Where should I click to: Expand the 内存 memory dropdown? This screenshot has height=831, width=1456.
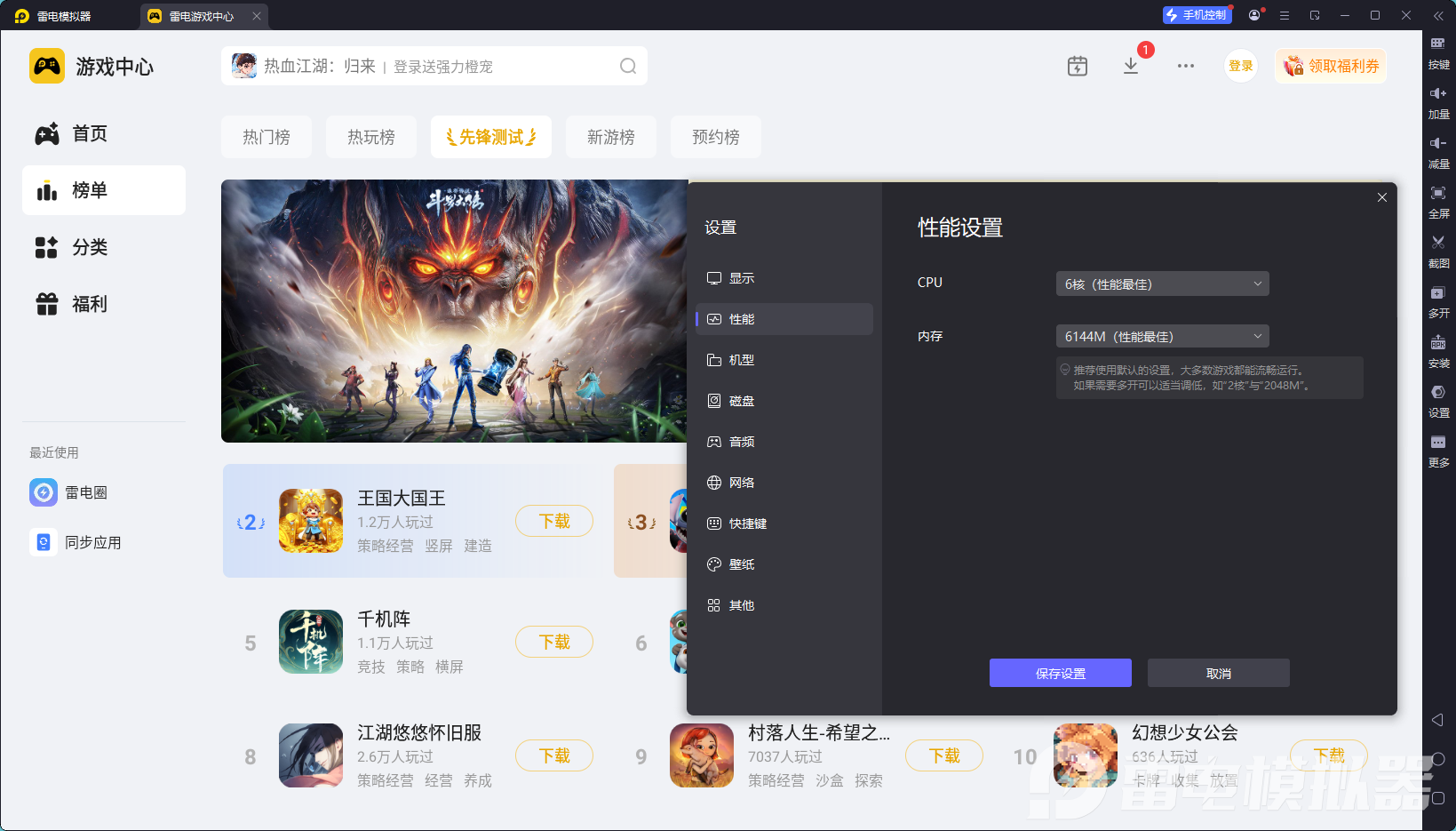tap(1162, 336)
